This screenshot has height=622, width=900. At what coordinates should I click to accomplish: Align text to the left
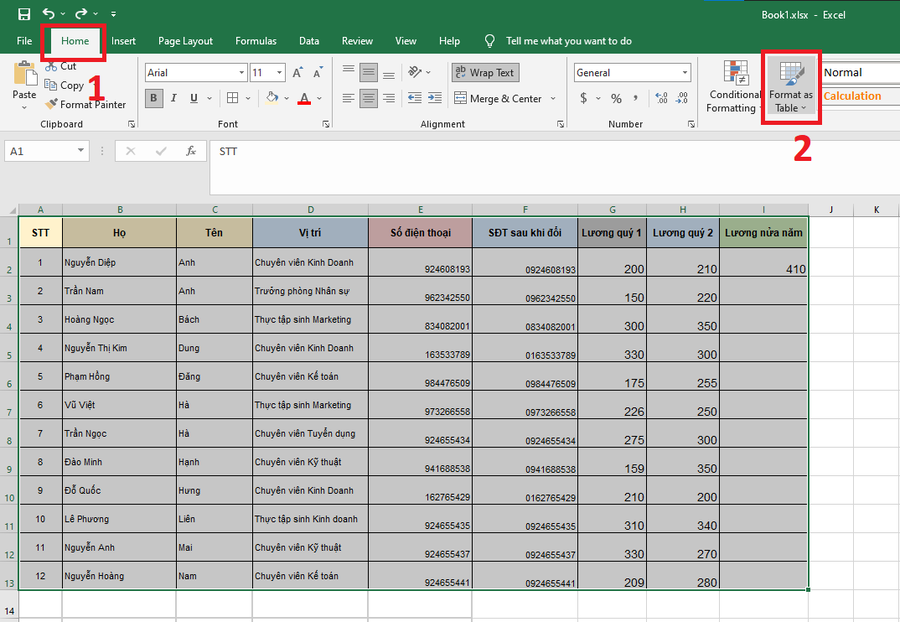pos(348,98)
